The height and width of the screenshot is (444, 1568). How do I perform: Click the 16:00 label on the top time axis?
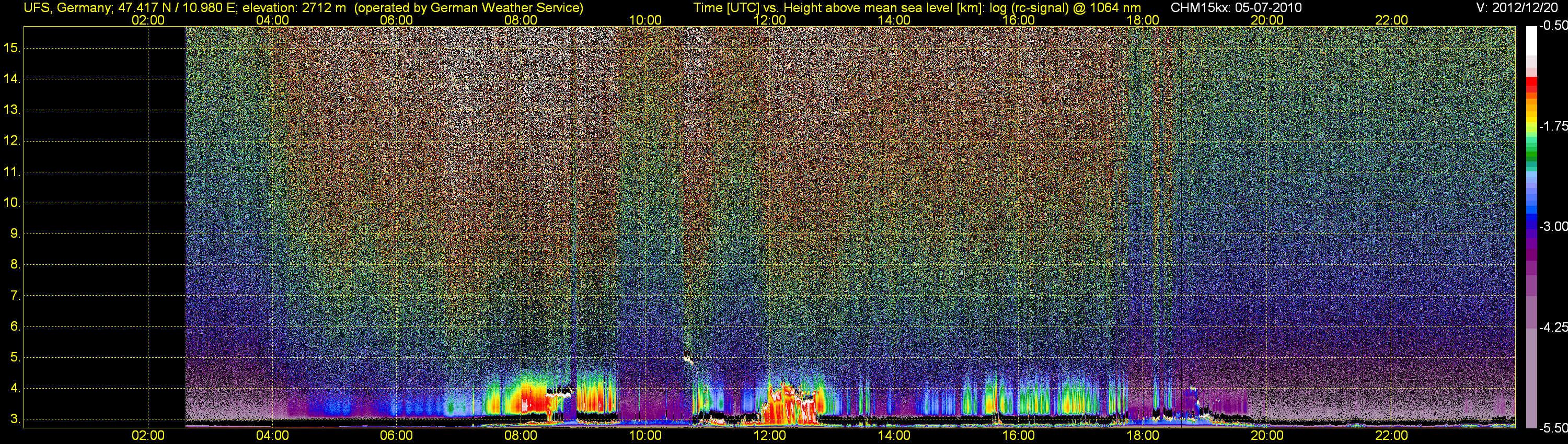1018,20
